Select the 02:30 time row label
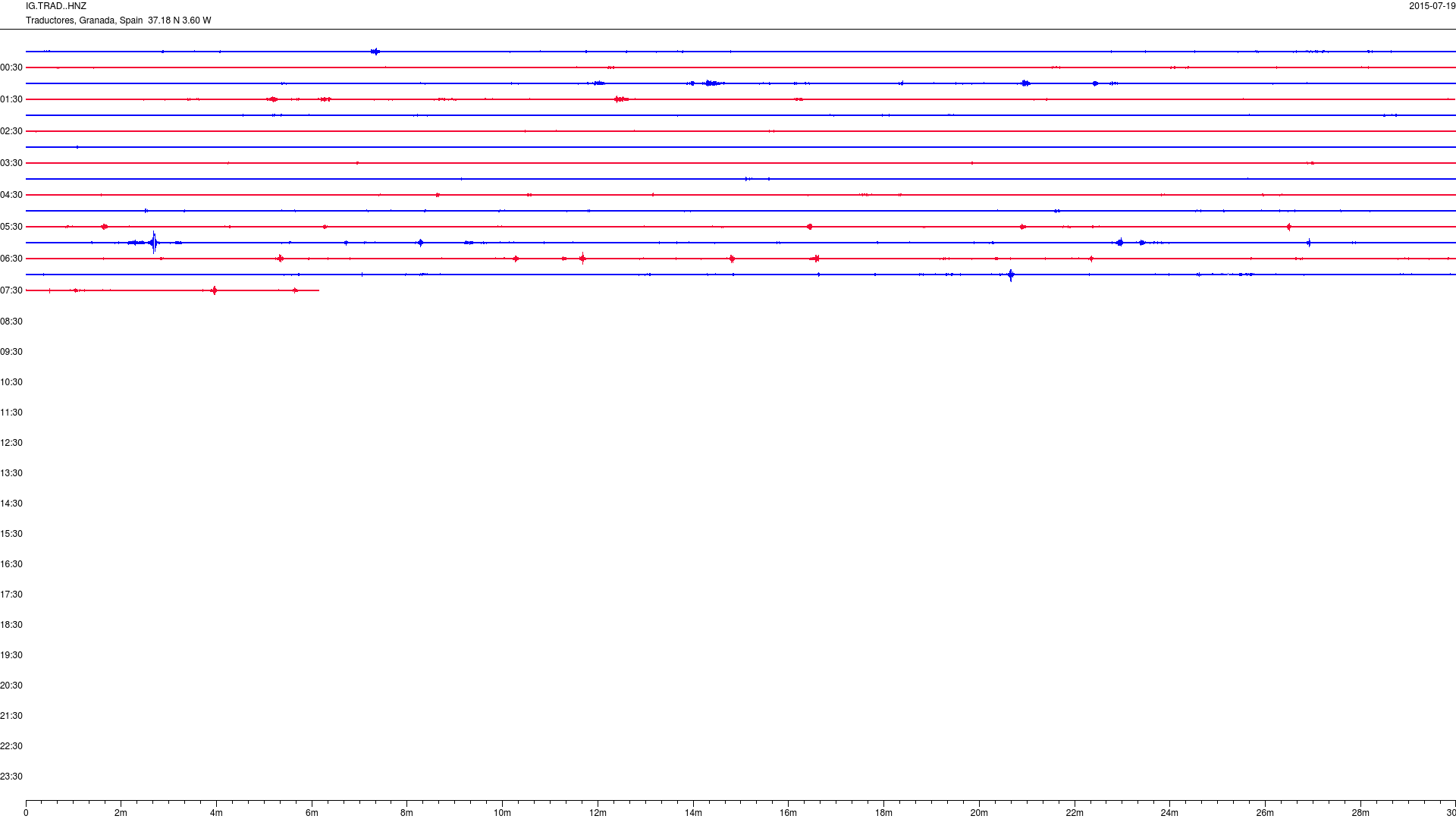 (11, 131)
